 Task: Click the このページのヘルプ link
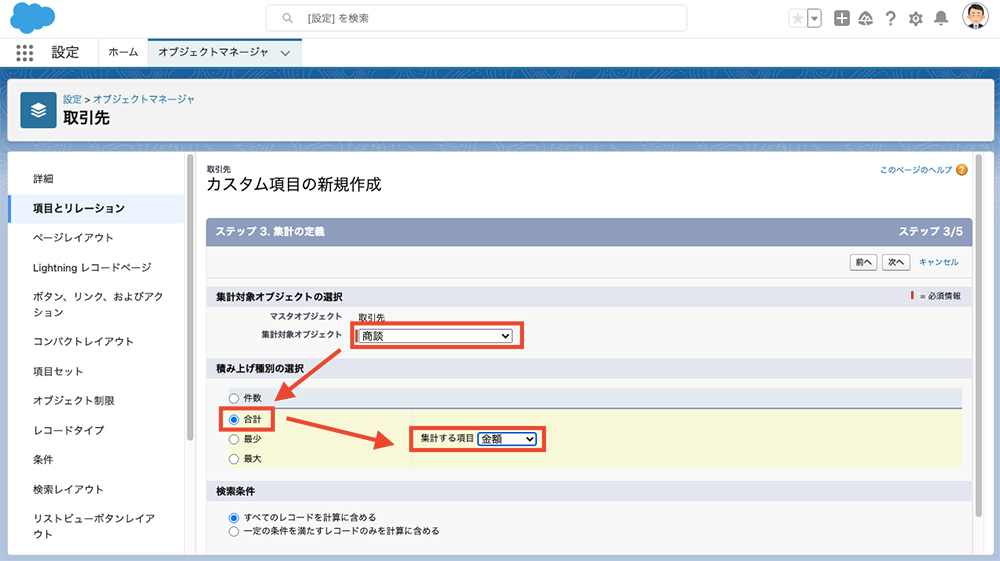(916, 170)
